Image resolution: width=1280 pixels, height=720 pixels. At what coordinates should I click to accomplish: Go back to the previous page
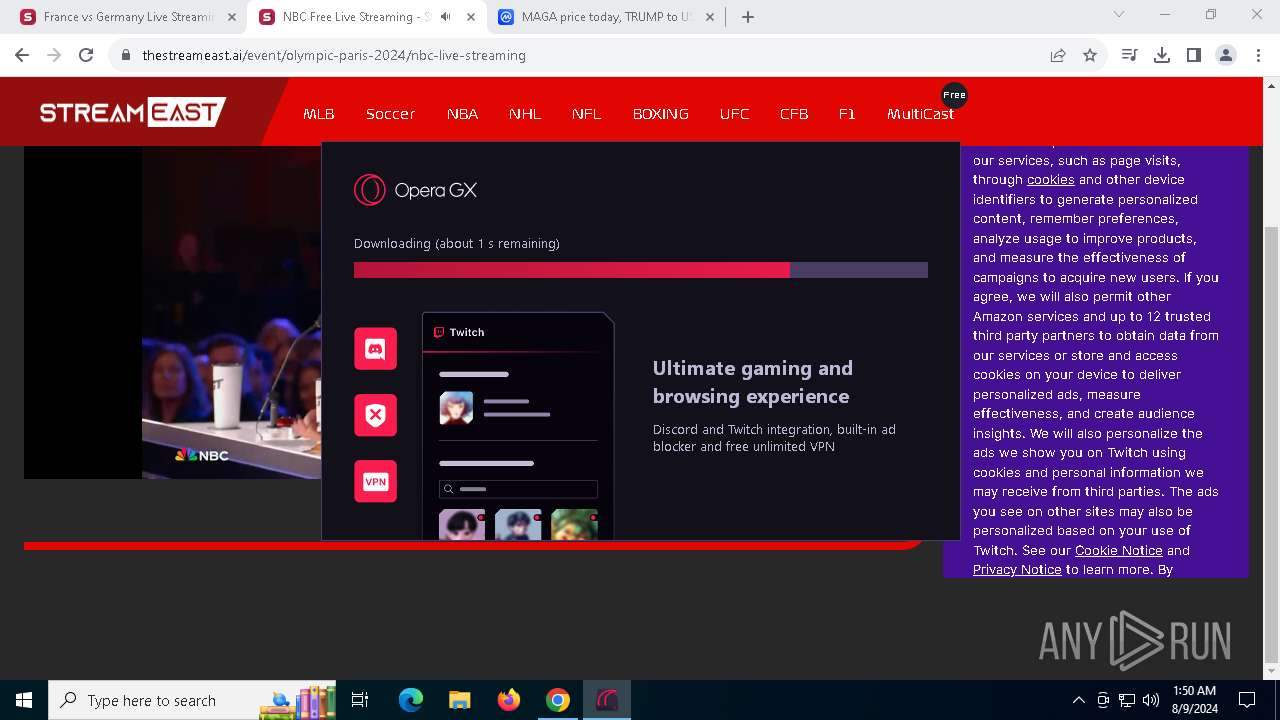22,55
